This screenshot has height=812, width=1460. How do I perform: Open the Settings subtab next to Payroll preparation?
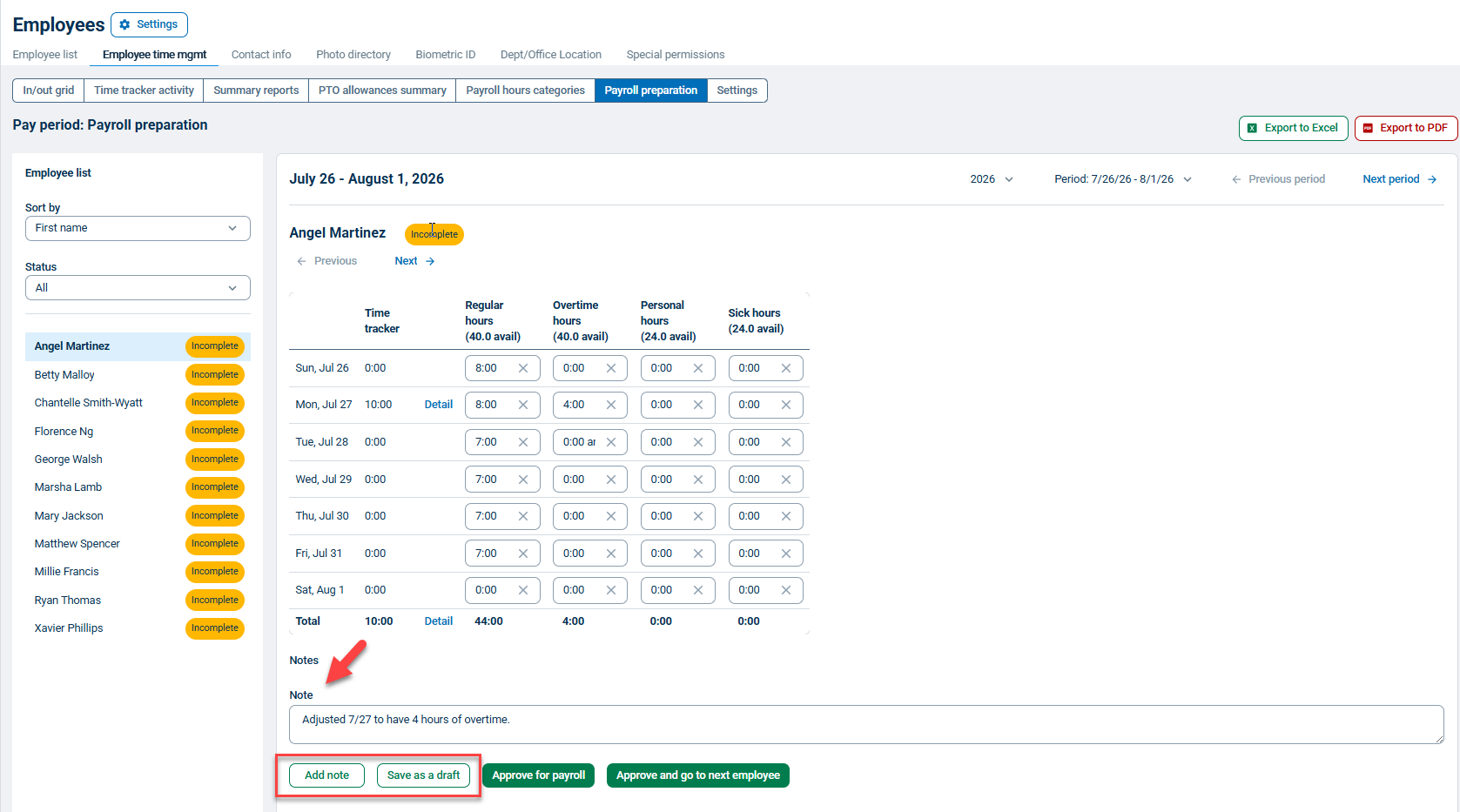point(737,91)
